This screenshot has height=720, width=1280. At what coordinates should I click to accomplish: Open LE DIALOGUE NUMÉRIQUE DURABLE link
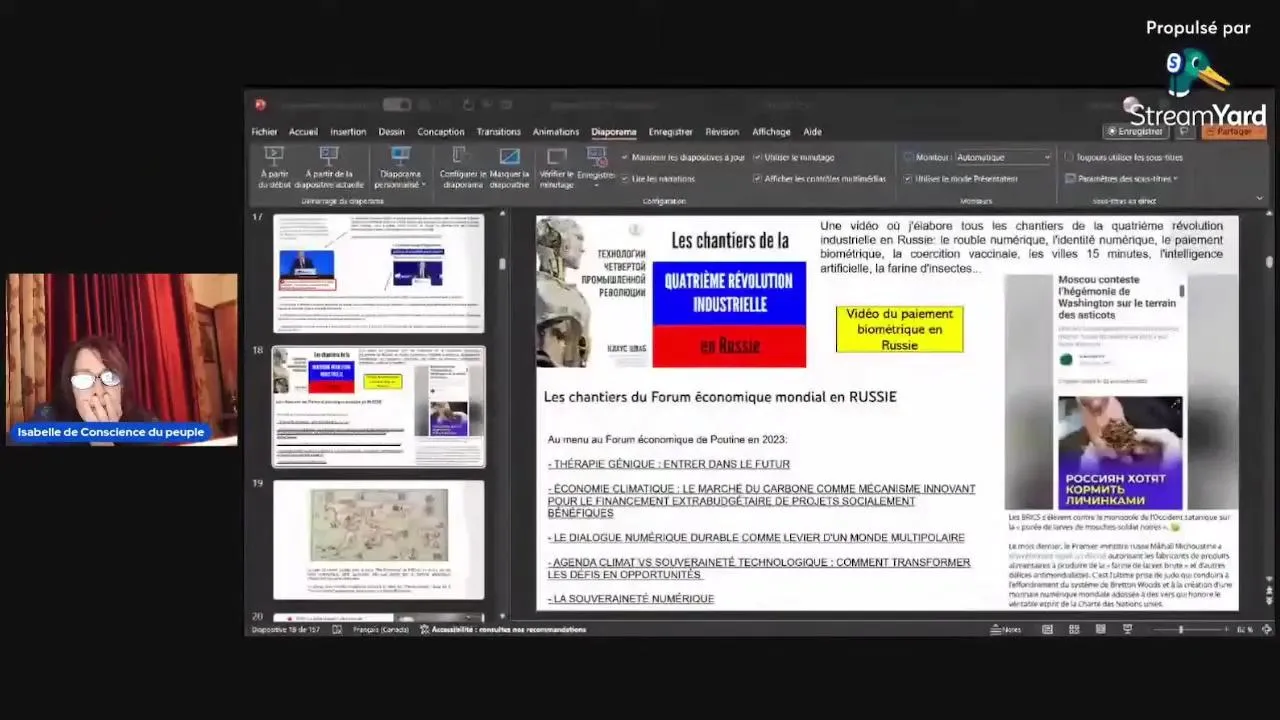tap(756, 538)
